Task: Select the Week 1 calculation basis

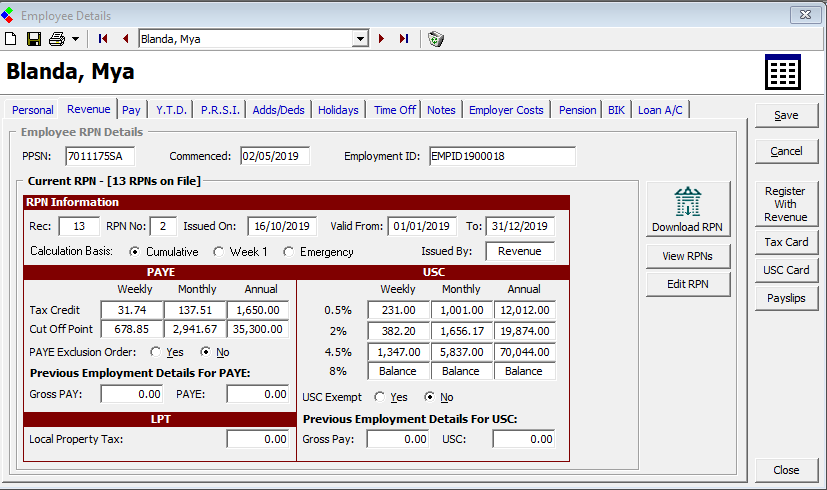Action: tap(220, 252)
